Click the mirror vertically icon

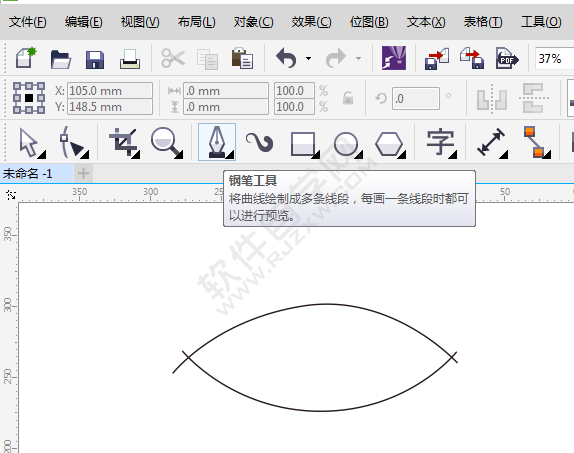(x=534, y=98)
